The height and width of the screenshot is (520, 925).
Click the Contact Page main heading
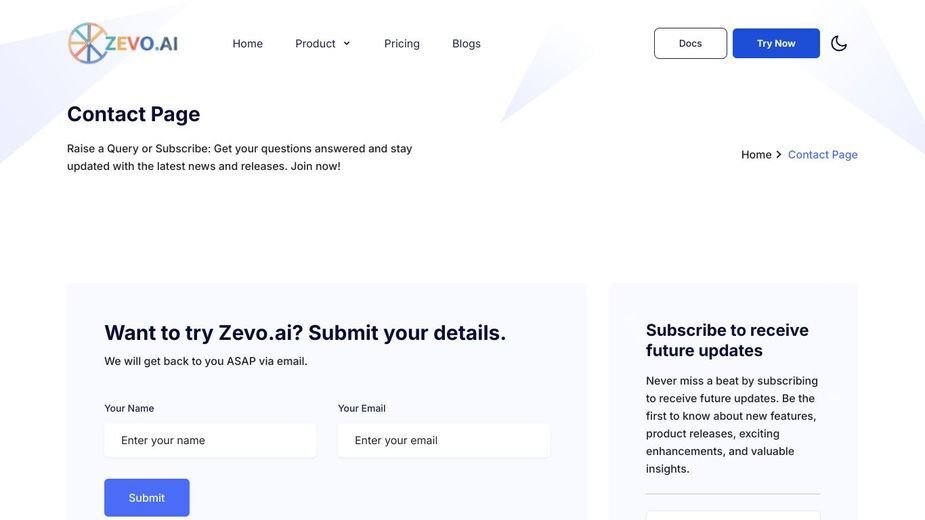pyautogui.click(x=133, y=114)
